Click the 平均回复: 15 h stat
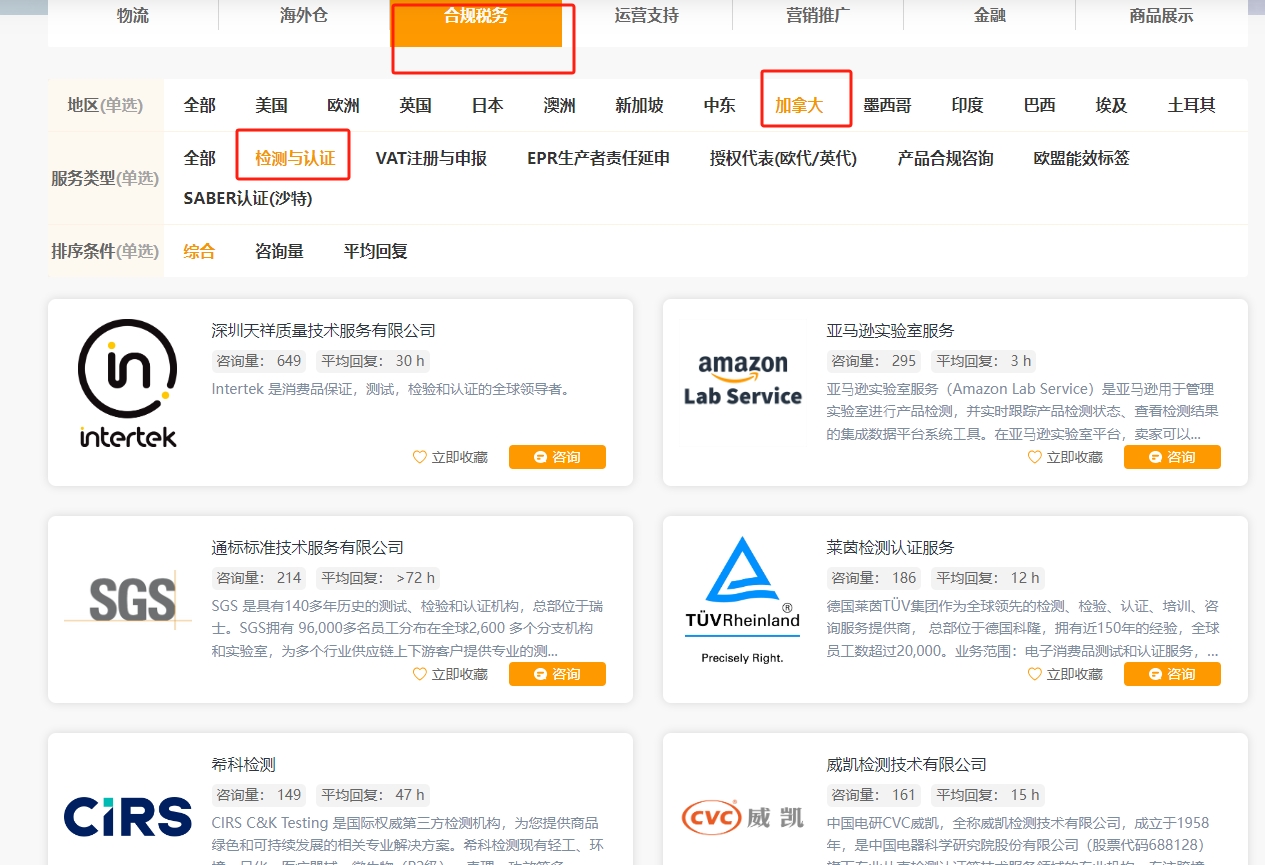1265x865 pixels. coord(988,795)
